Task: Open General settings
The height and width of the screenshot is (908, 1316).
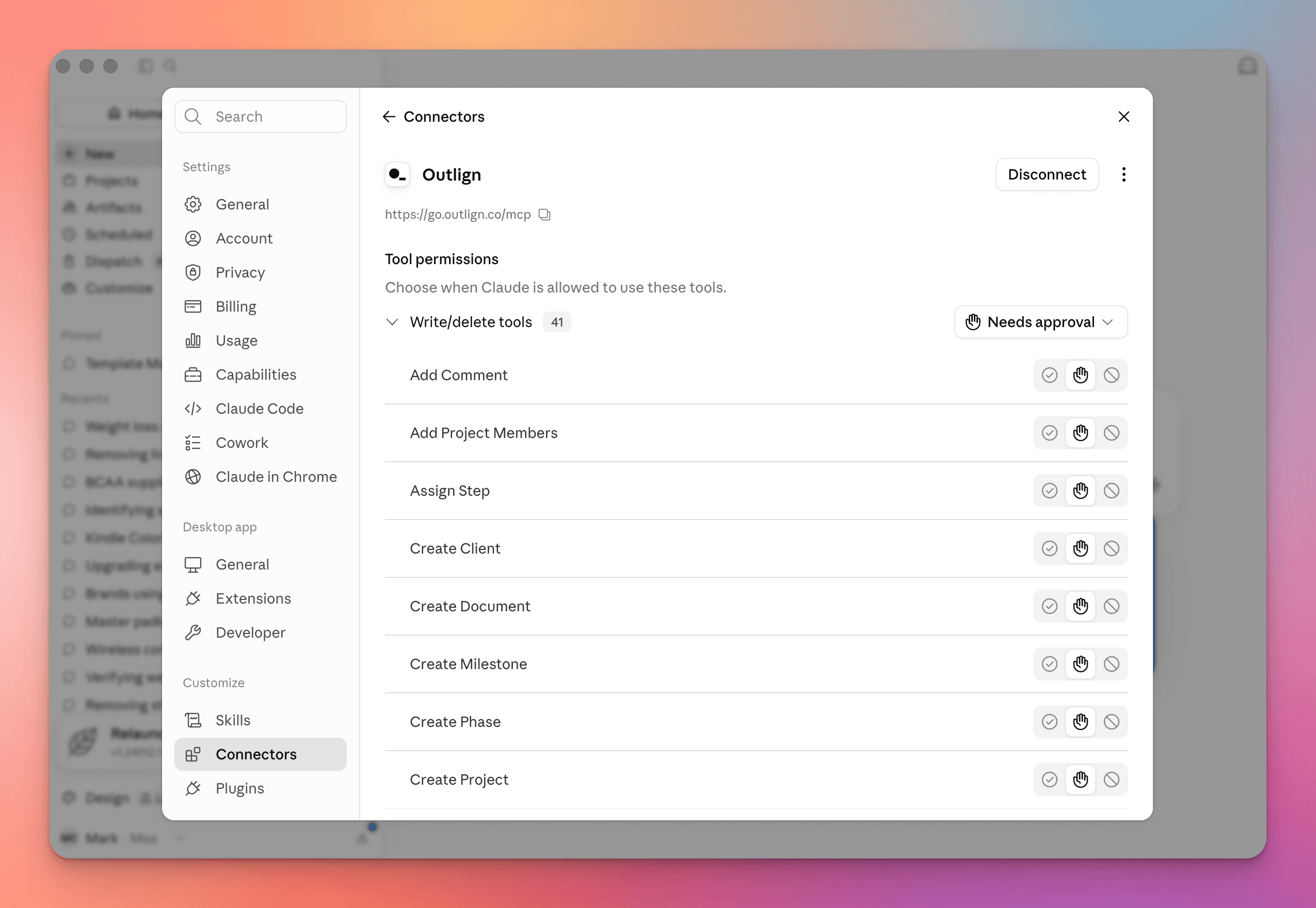Action: (261, 204)
